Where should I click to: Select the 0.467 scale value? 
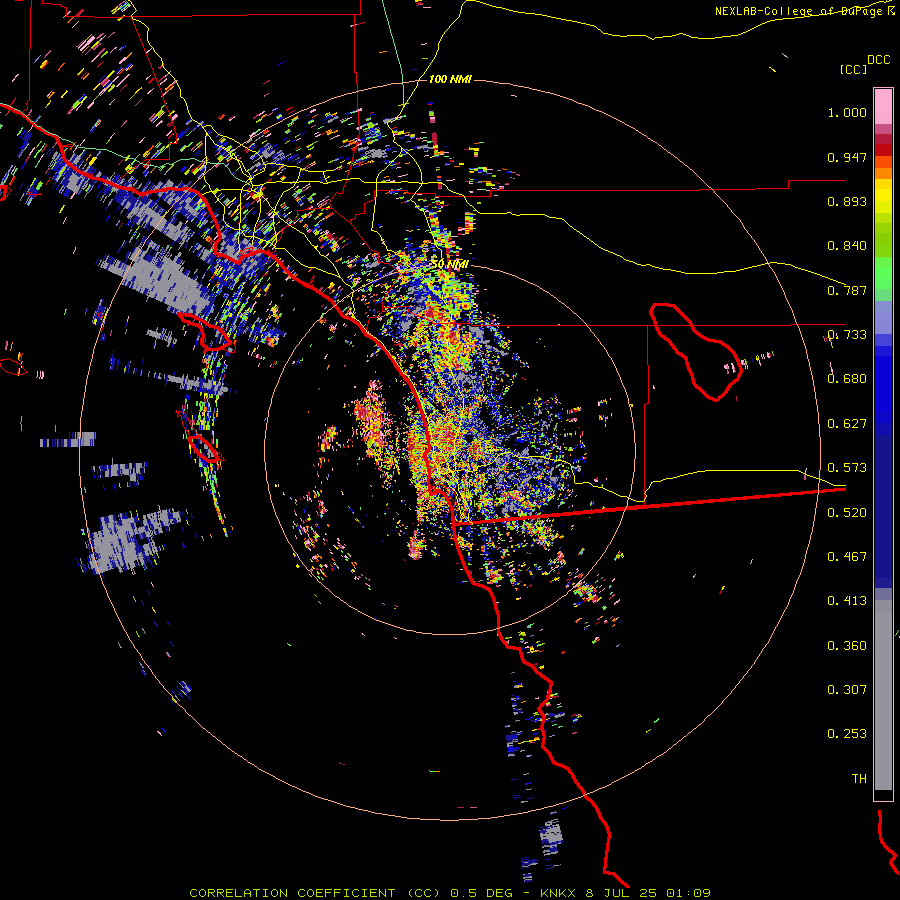[847, 557]
